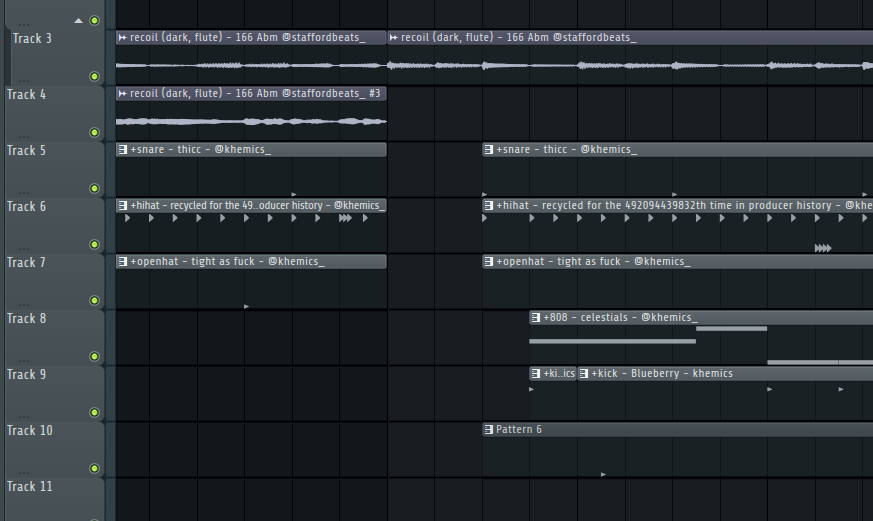
Task: Collapse track group with the up arrow
Action: pos(79,21)
